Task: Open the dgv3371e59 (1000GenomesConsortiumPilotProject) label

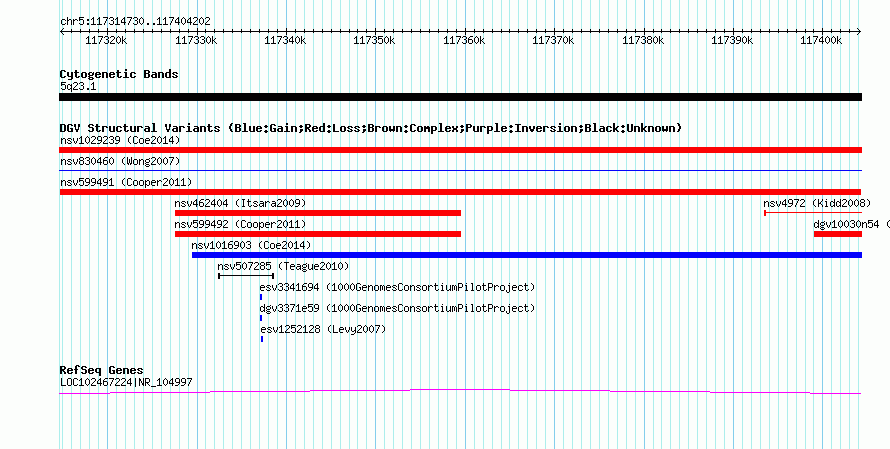Action: pyautogui.click(x=397, y=308)
